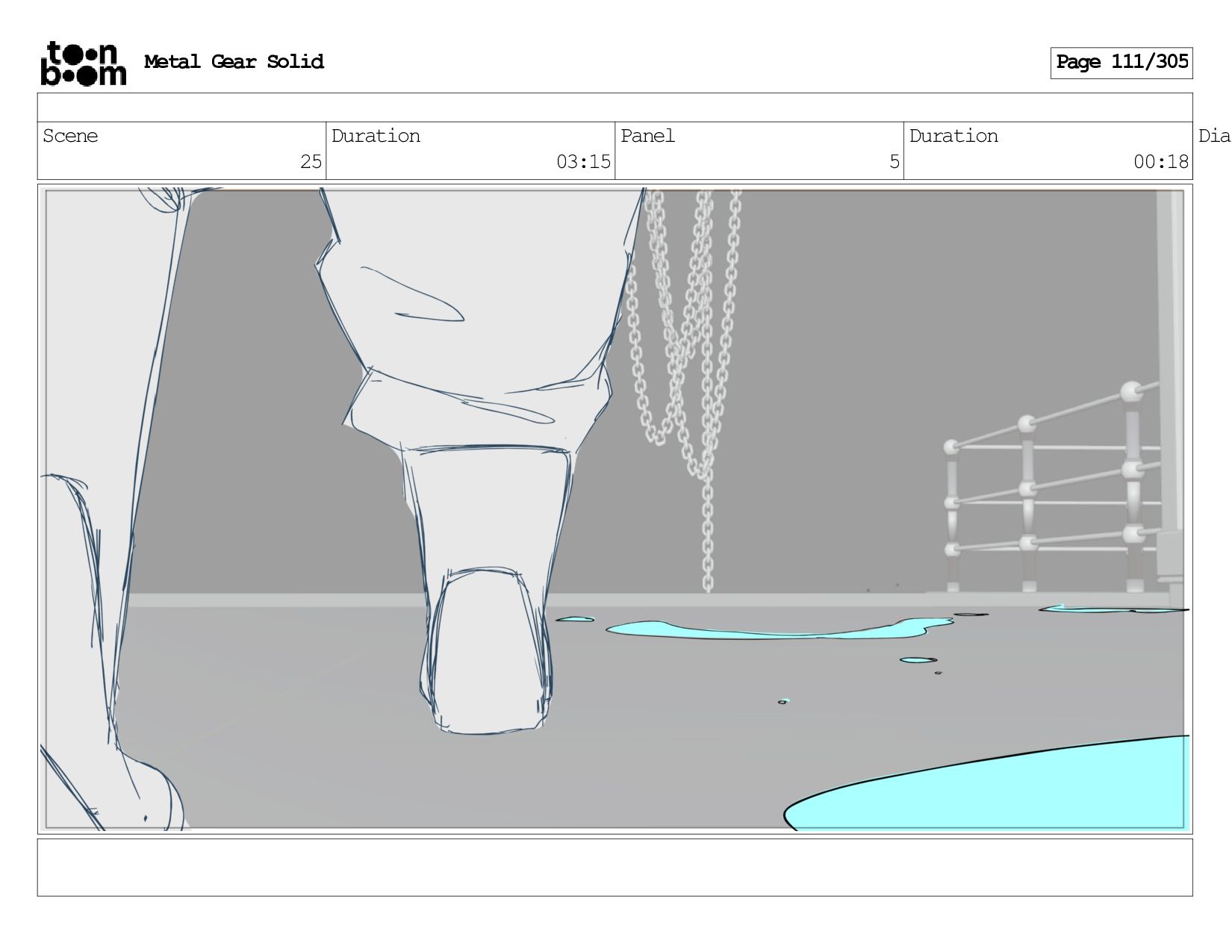This screenshot has height=952, width=1232.
Task: Select the scene duration value '03:15'
Action: click(583, 162)
